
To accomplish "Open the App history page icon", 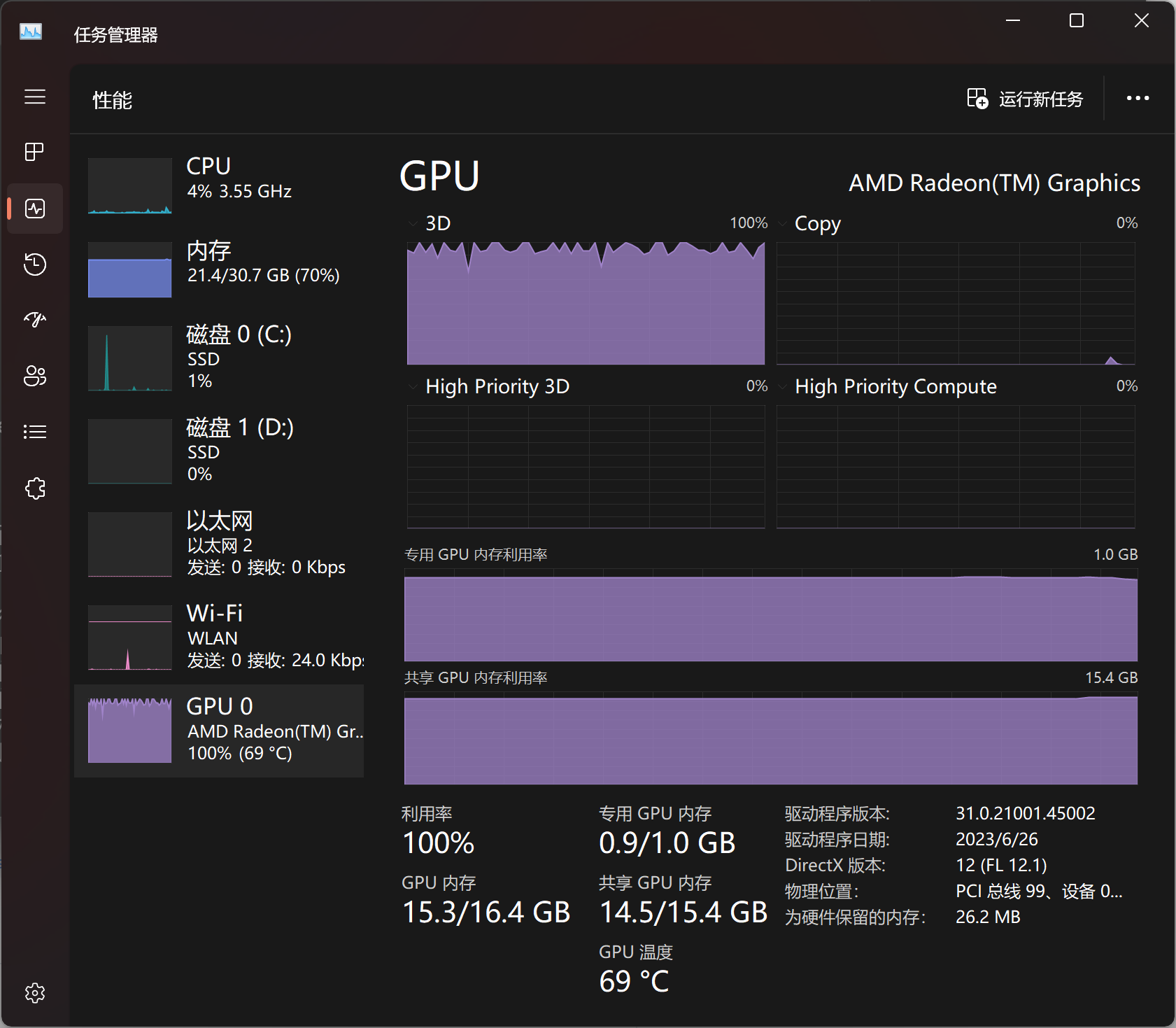I will click(35, 264).
